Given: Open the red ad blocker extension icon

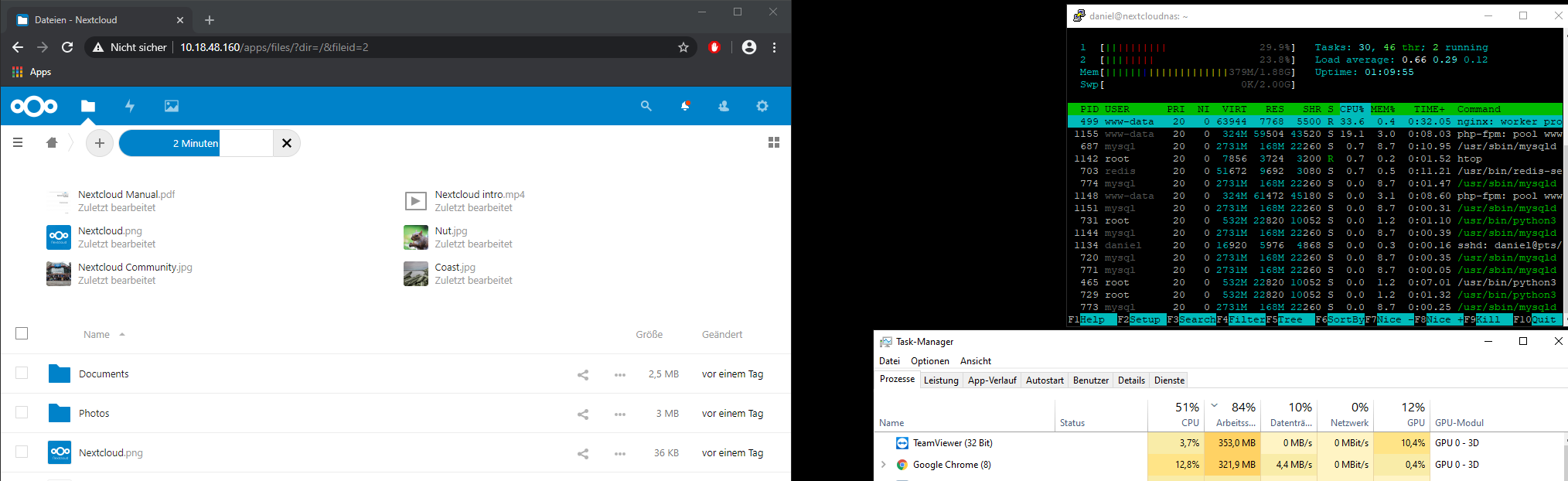Looking at the screenshot, I should click(714, 47).
